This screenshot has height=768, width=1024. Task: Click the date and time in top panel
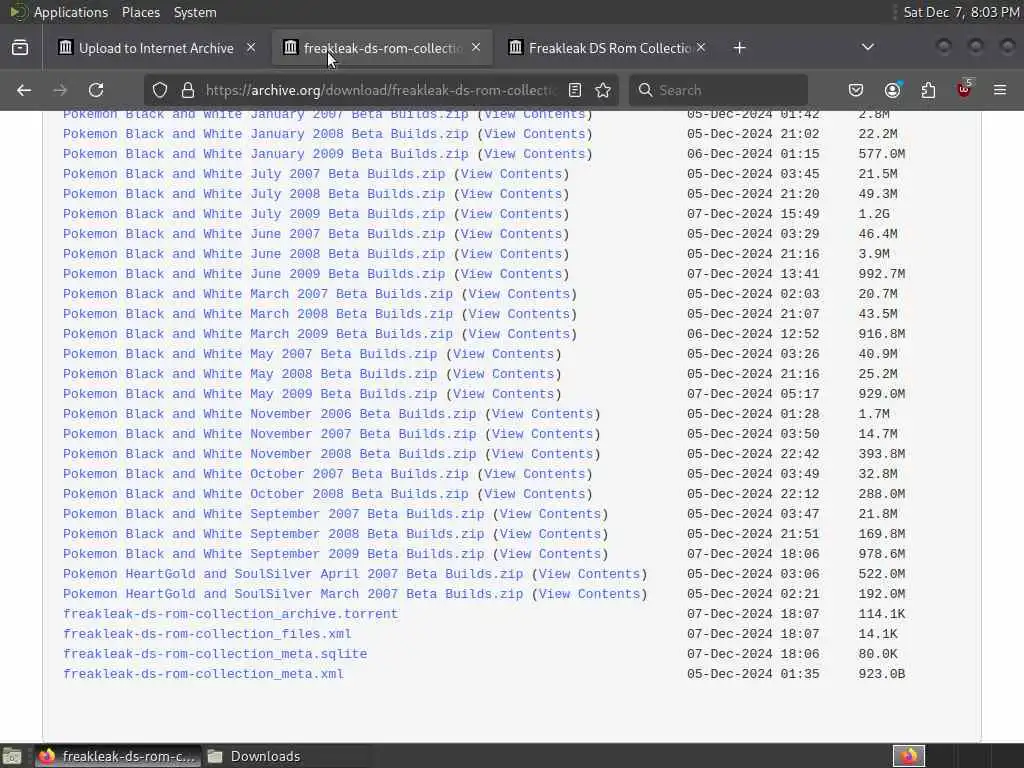961,12
